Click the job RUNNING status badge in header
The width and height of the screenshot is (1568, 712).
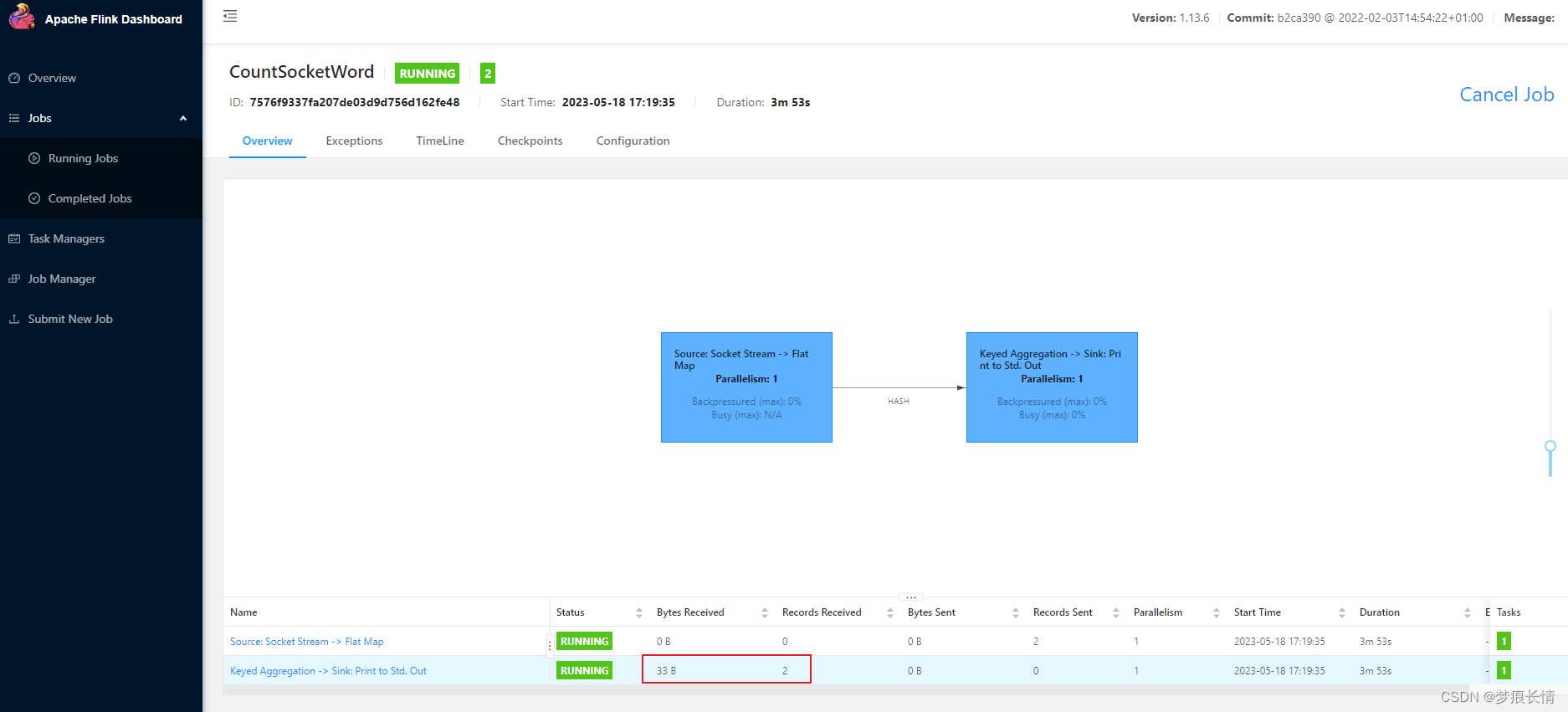click(427, 74)
